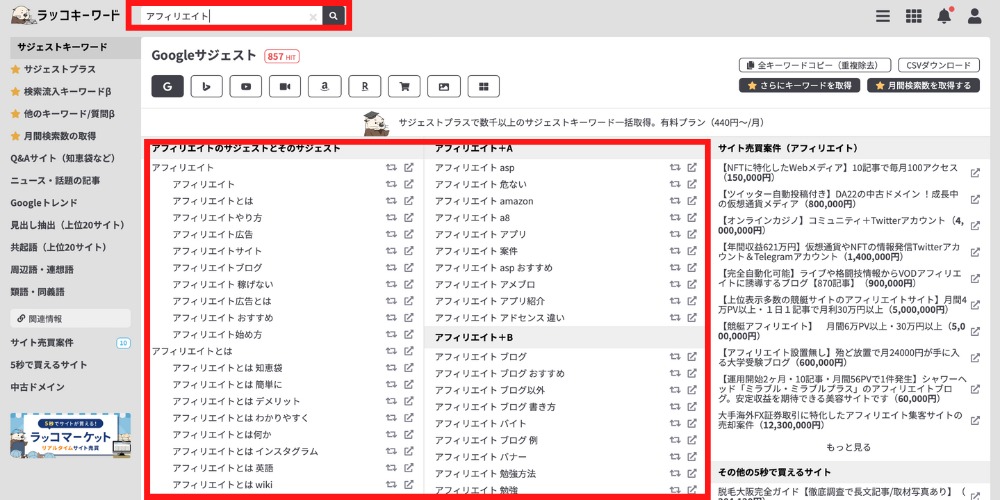1000x500 pixels.
Task: Clear the search box with the X
Action: tap(312, 17)
